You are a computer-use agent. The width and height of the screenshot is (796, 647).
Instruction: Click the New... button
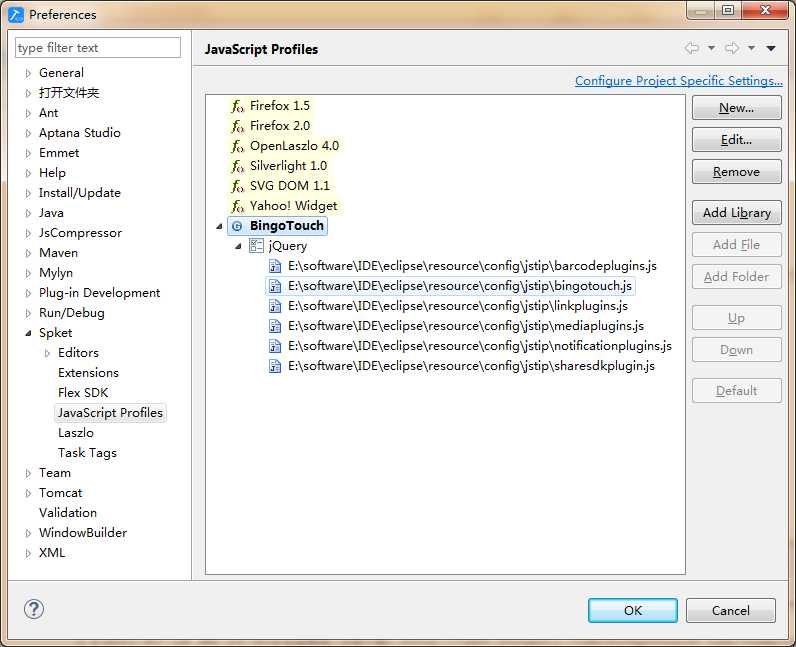[737, 108]
